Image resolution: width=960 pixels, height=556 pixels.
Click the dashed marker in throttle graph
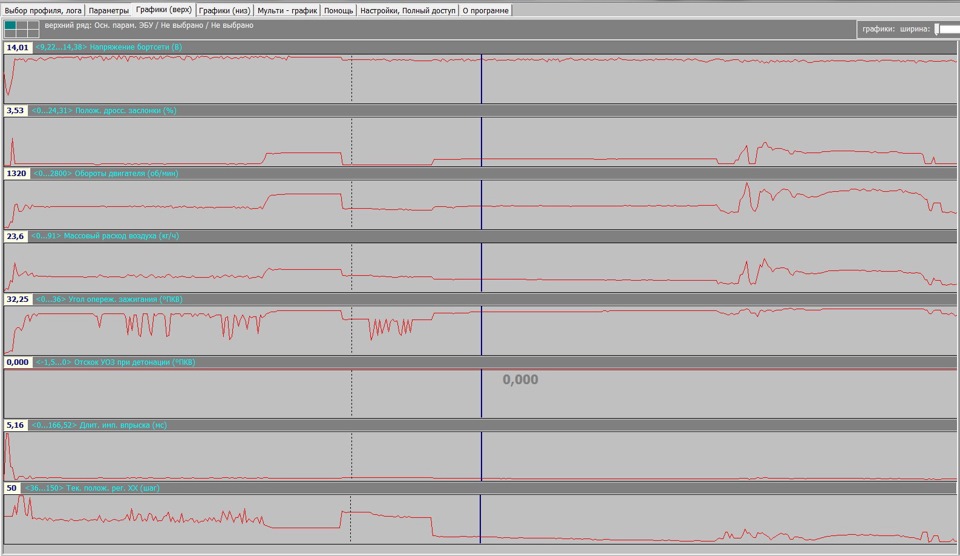coord(351,141)
